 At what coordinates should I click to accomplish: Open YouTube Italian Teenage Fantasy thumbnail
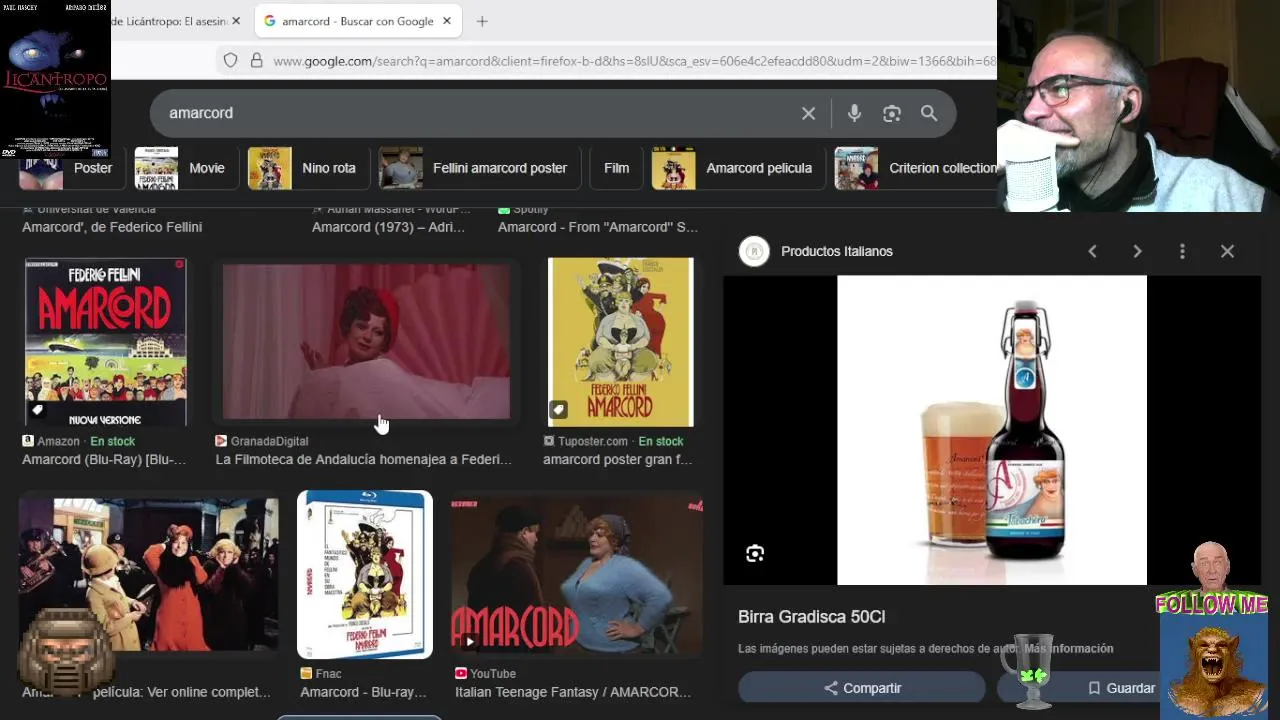576,575
